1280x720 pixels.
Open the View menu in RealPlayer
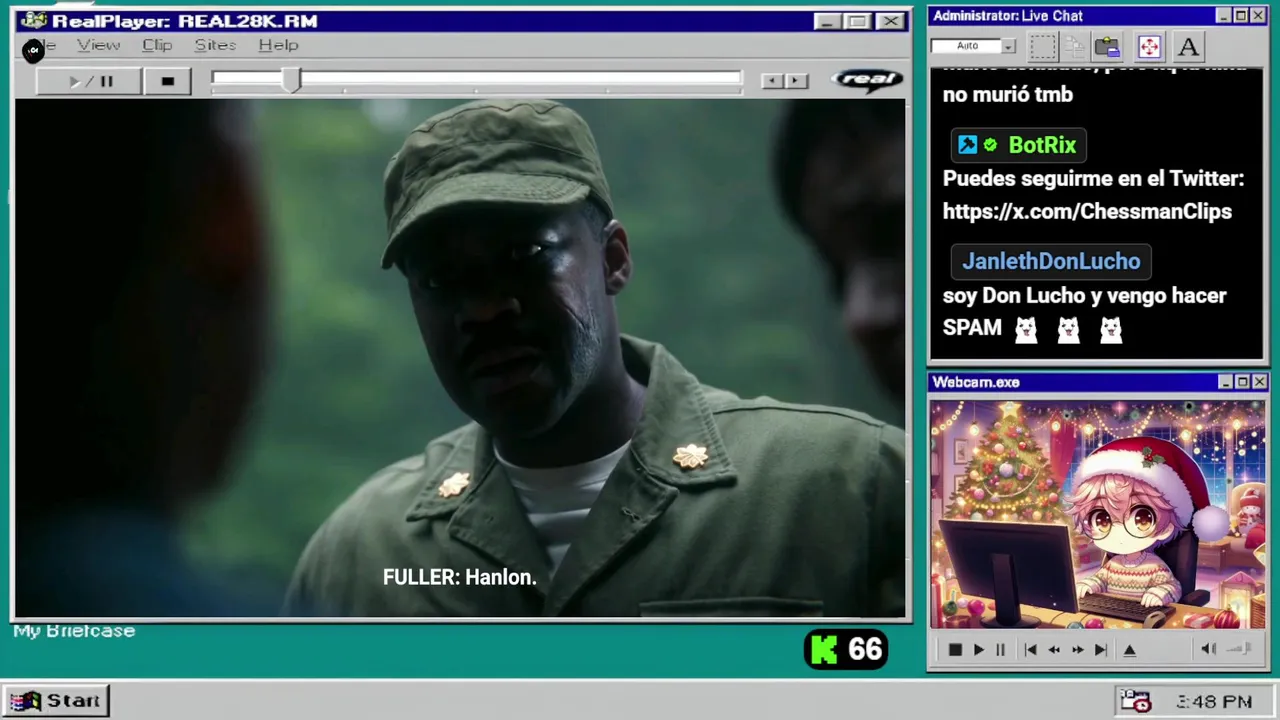click(x=98, y=45)
